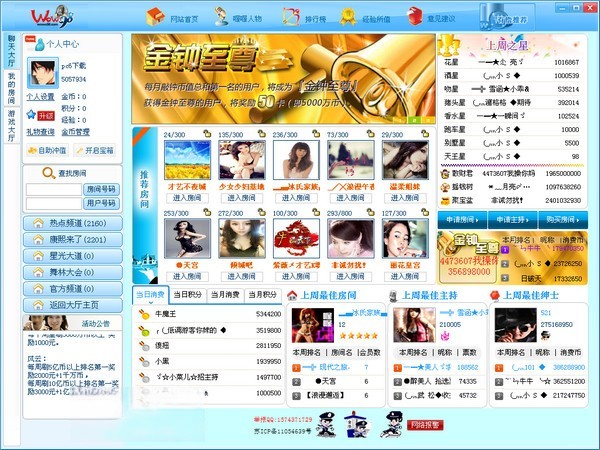Viewport: 600px width, 450px height.
Task: Click 进入房间 under 才艺不夜城
Action: [187, 198]
